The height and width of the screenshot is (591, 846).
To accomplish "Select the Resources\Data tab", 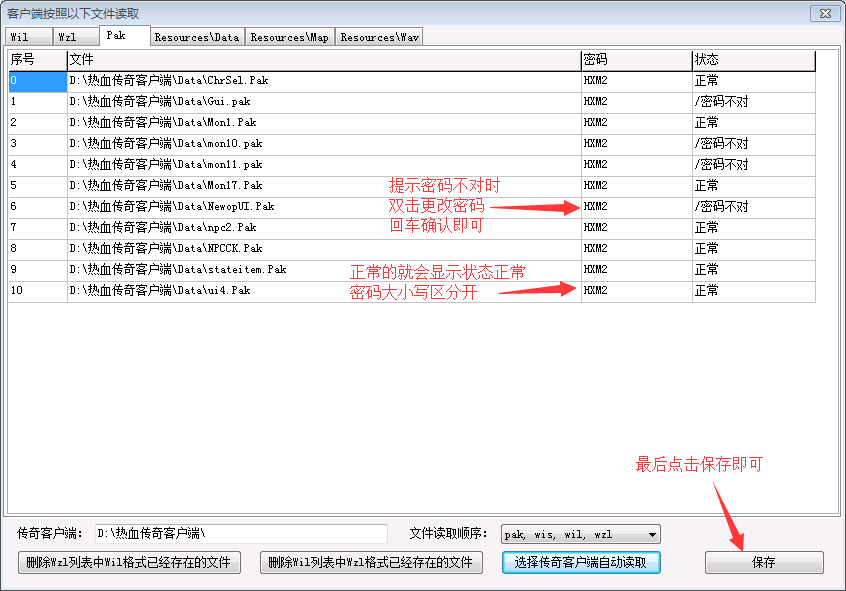I will [x=196, y=37].
